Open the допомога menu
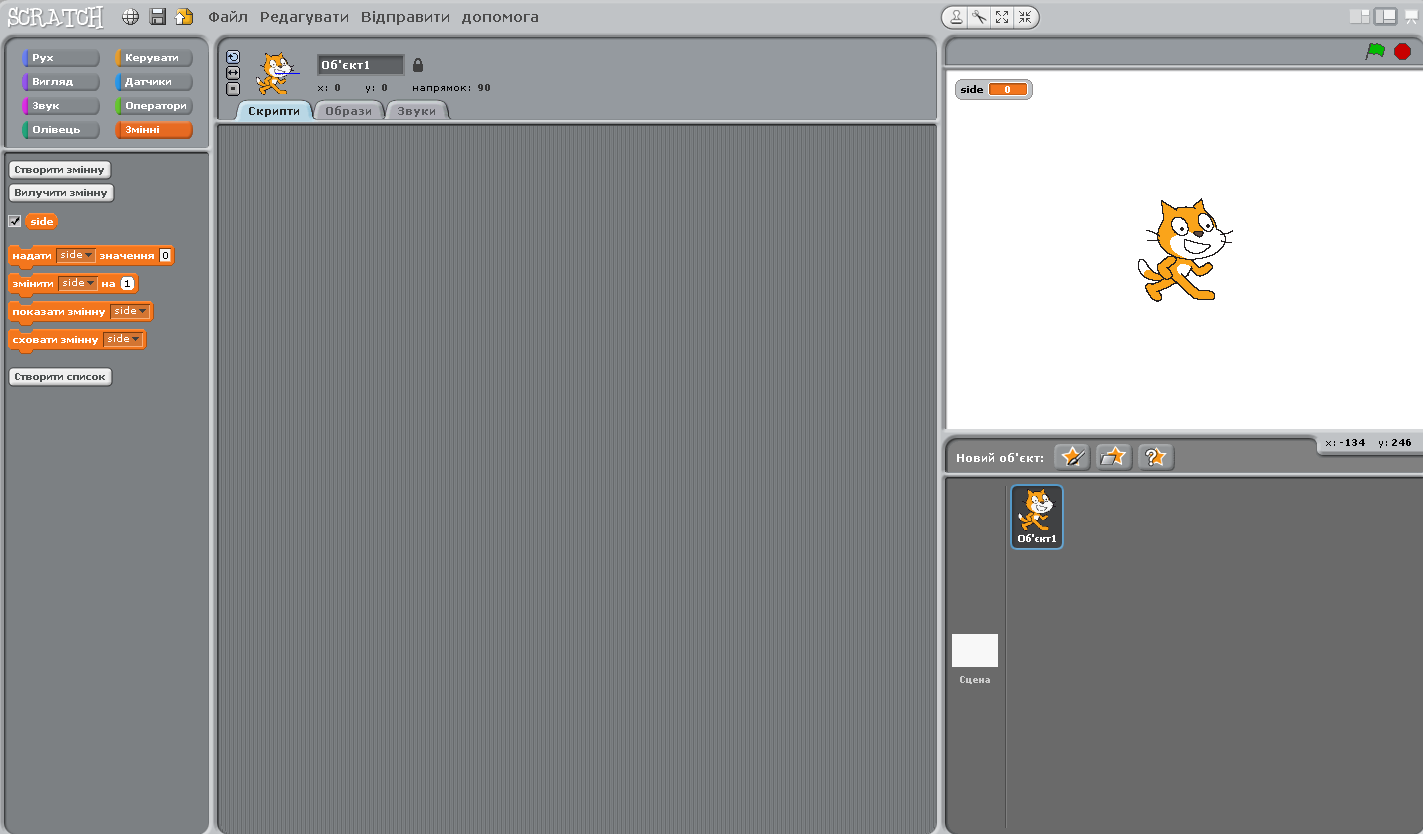The width and height of the screenshot is (1423, 834). click(500, 17)
